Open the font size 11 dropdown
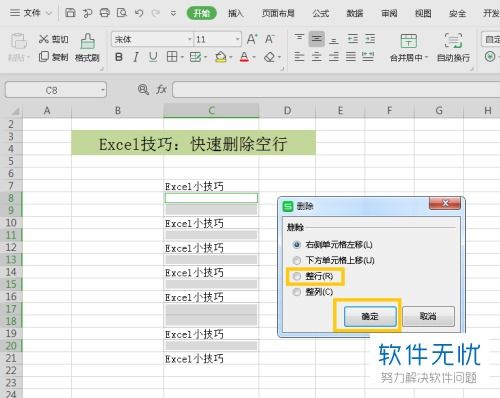The width and height of the screenshot is (500, 398). [237, 39]
